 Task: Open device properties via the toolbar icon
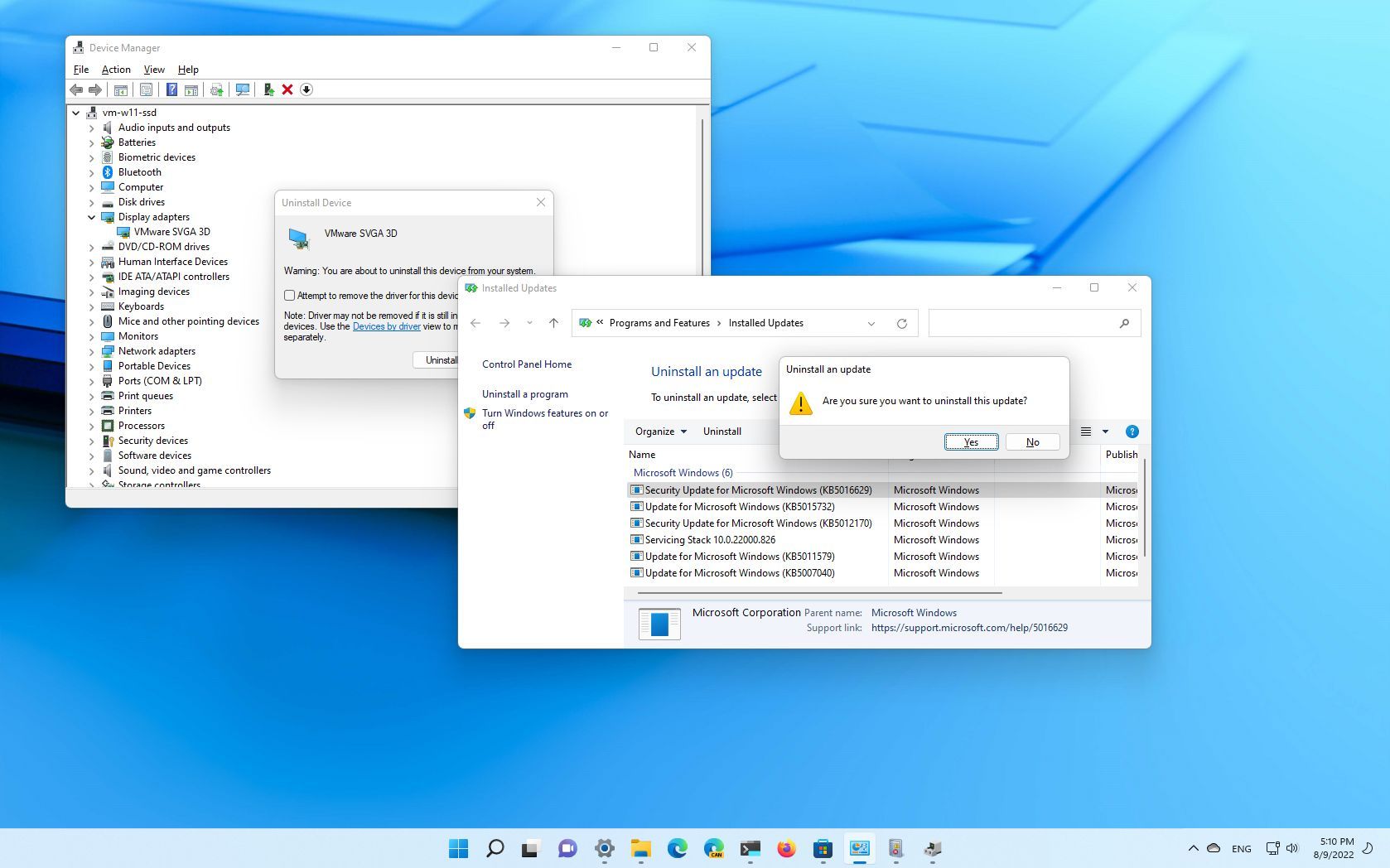click(146, 89)
